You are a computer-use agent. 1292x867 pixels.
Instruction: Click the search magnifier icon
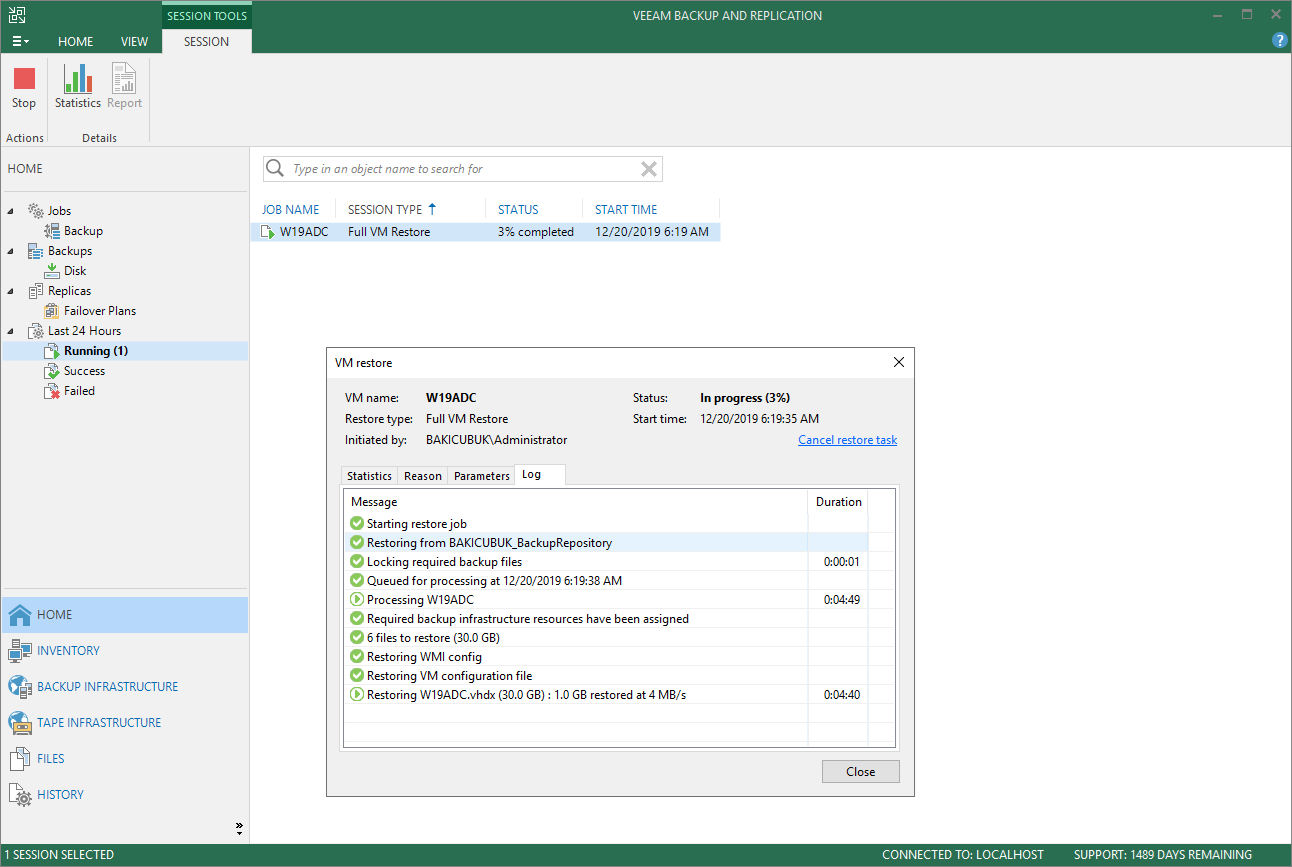pos(275,169)
